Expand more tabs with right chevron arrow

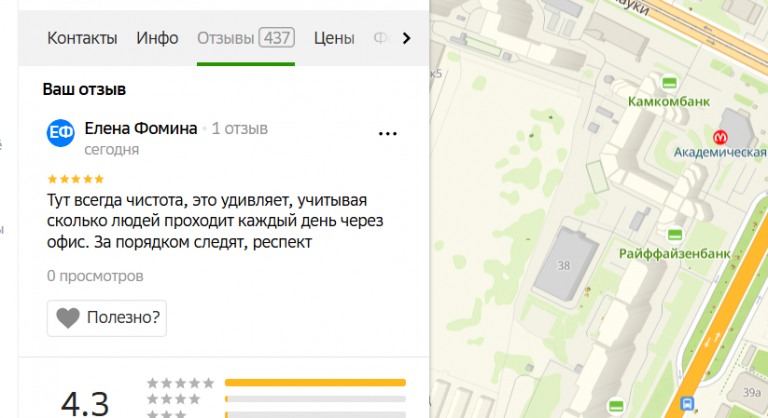406,38
